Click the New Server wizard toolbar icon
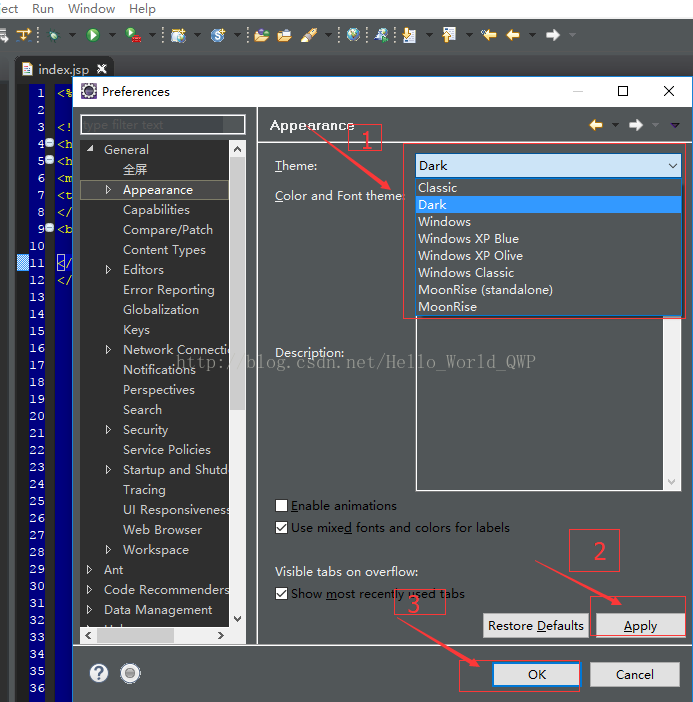The height and width of the screenshot is (702, 693). tap(178, 35)
